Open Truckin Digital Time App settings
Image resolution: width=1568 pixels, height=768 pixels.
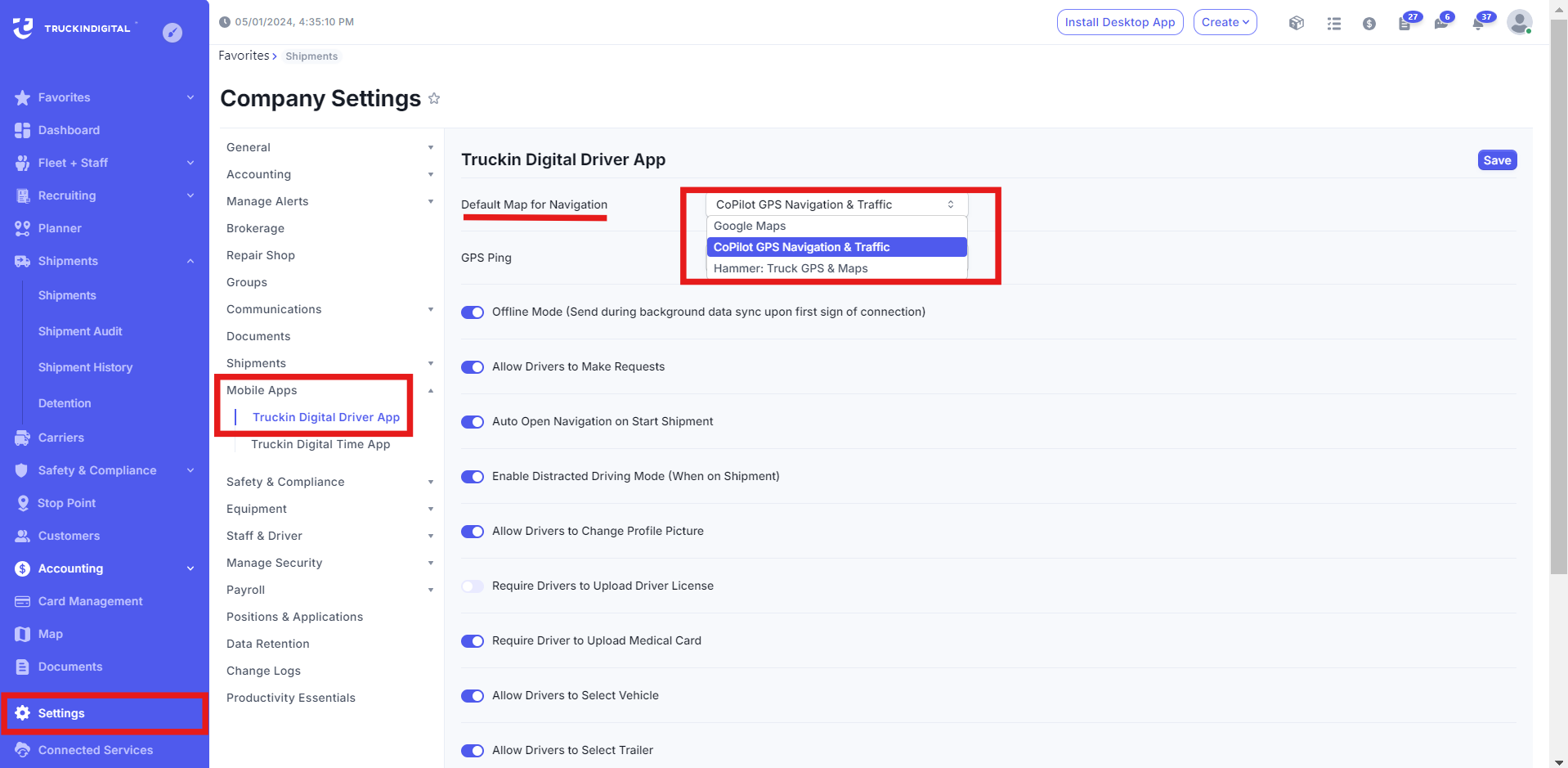pyautogui.click(x=320, y=444)
